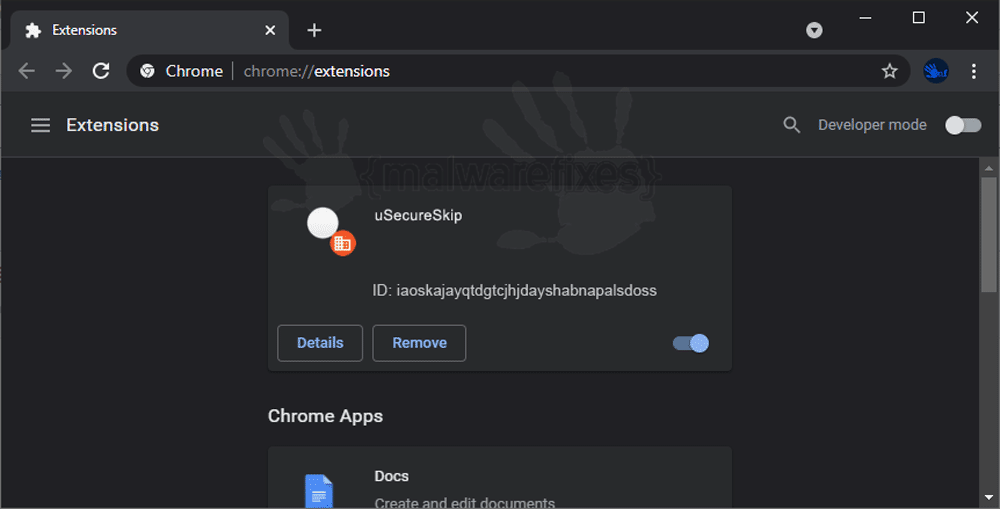
Task: Click the forward navigation arrow
Action: (x=64, y=71)
